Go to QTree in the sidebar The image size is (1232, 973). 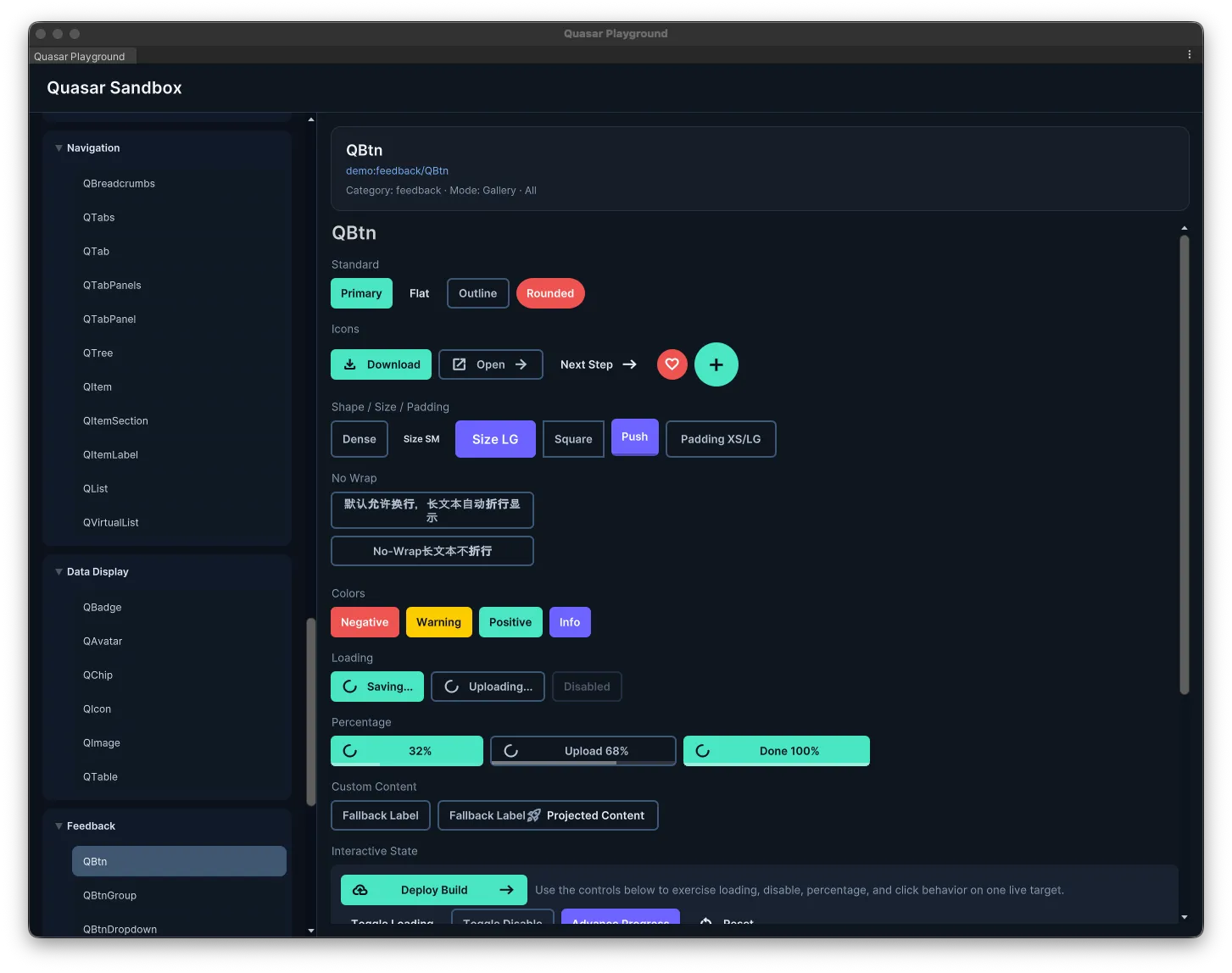click(x=179, y=353)
